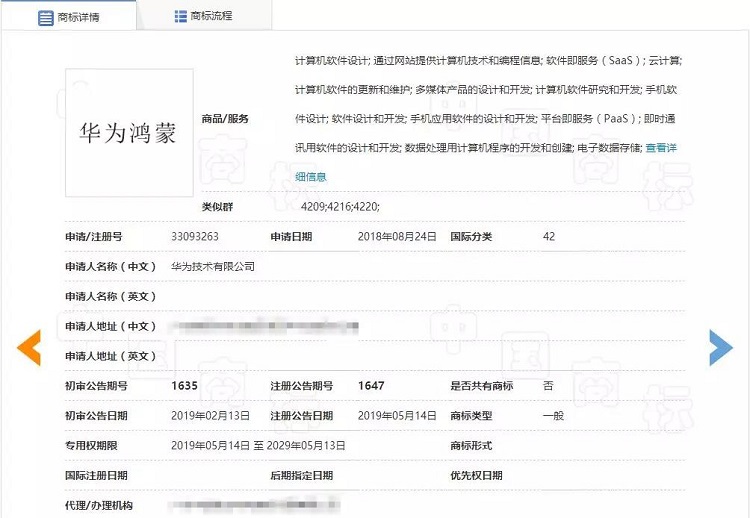Image resolution: width=750 pixels, height=518 pixels.
Task: Go to next record with blue right arrow
Action: coord(720,346)
